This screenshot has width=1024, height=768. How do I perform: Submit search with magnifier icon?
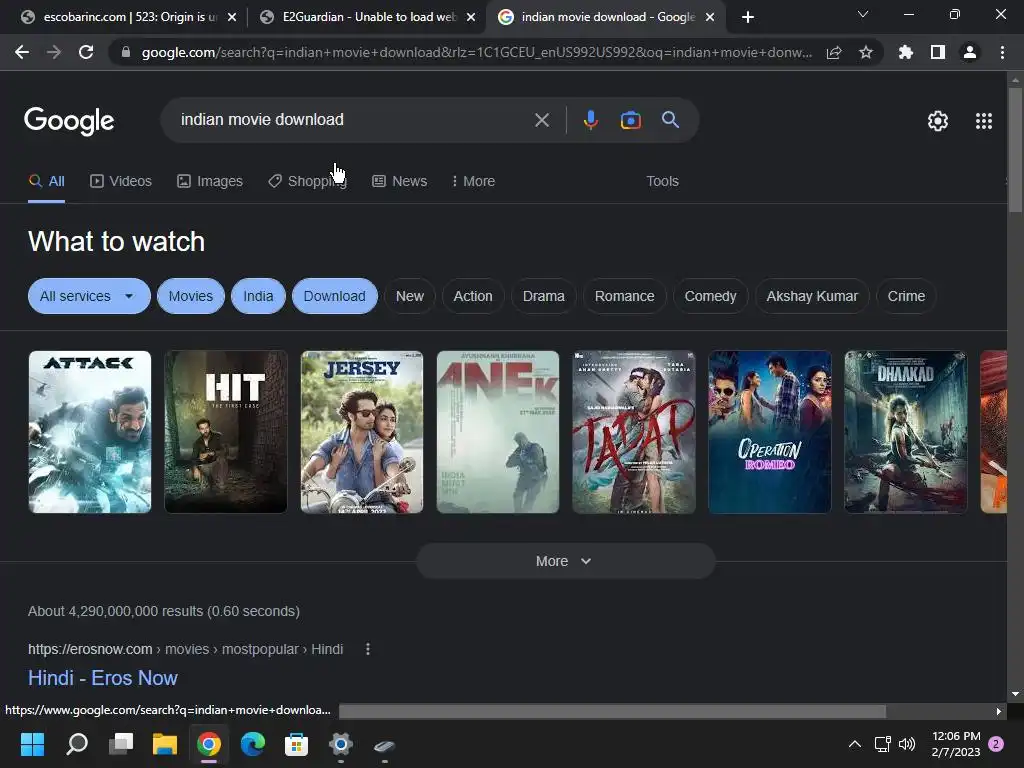(670, 120)
